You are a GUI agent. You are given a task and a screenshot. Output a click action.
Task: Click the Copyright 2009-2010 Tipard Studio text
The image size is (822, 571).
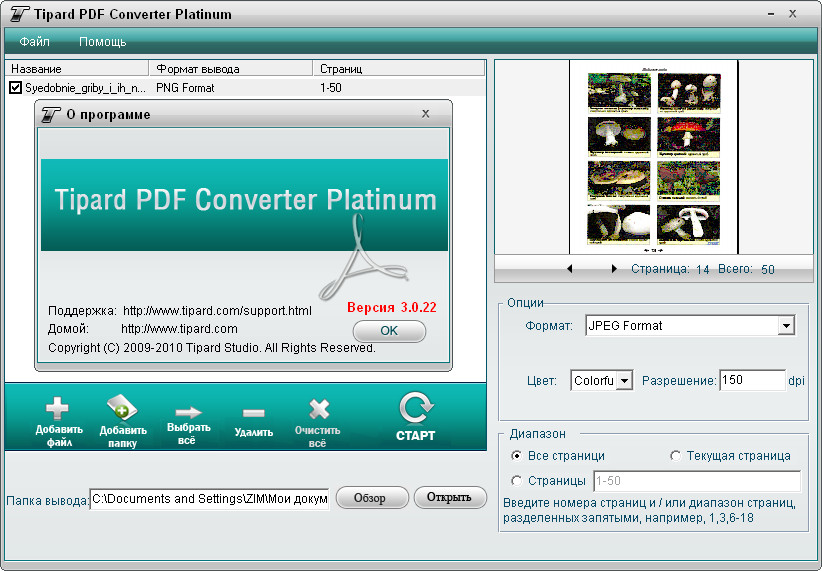click(212, 348)
